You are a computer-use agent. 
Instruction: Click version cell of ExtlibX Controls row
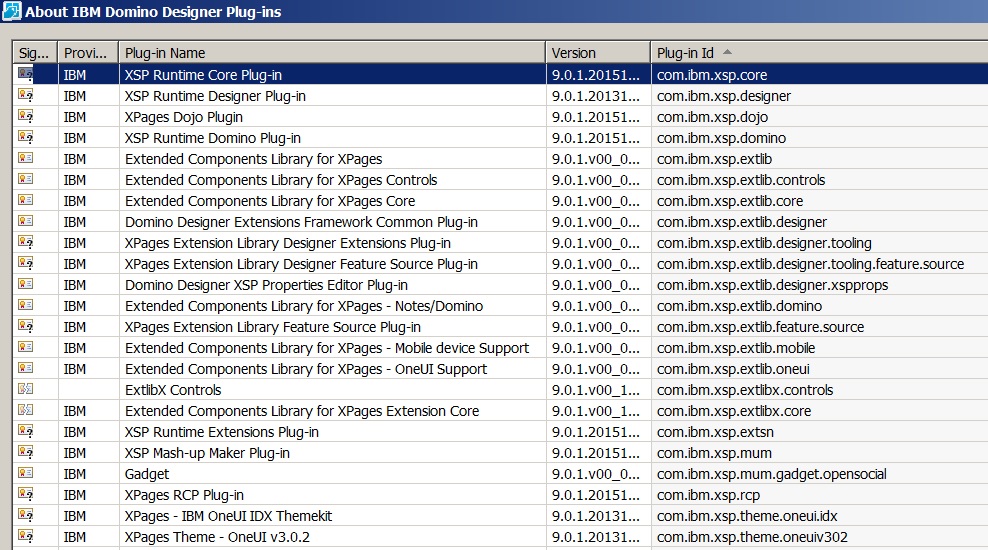click(x=598, y=390)
